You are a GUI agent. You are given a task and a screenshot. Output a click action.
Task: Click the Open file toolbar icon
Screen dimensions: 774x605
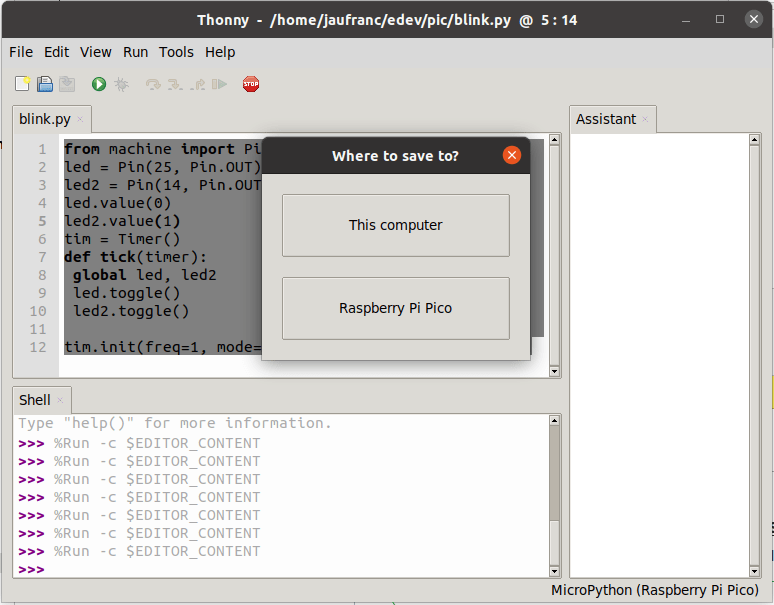pos(44,85)
